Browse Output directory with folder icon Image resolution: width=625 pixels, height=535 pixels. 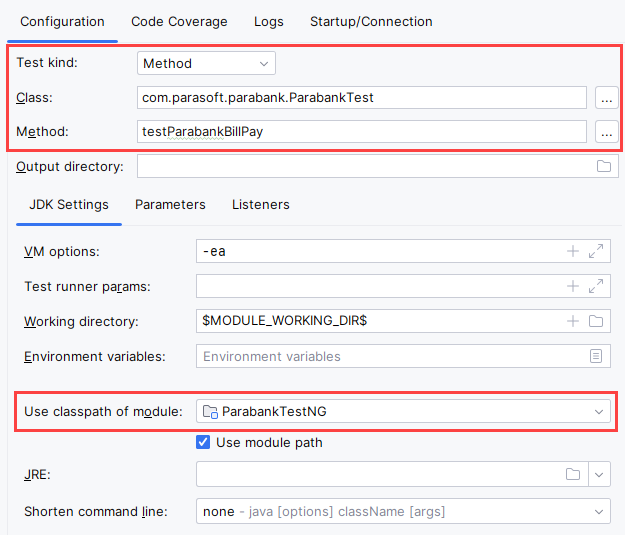[x=604, y=166]
